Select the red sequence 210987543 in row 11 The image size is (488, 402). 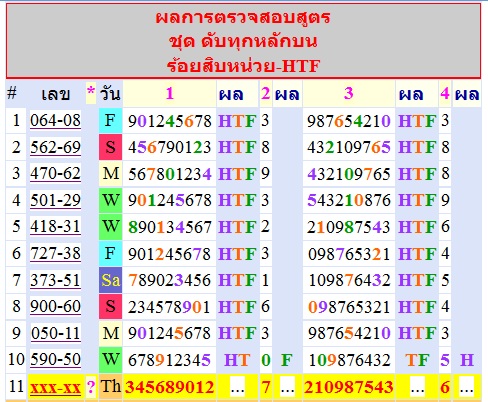coord(349,387)
